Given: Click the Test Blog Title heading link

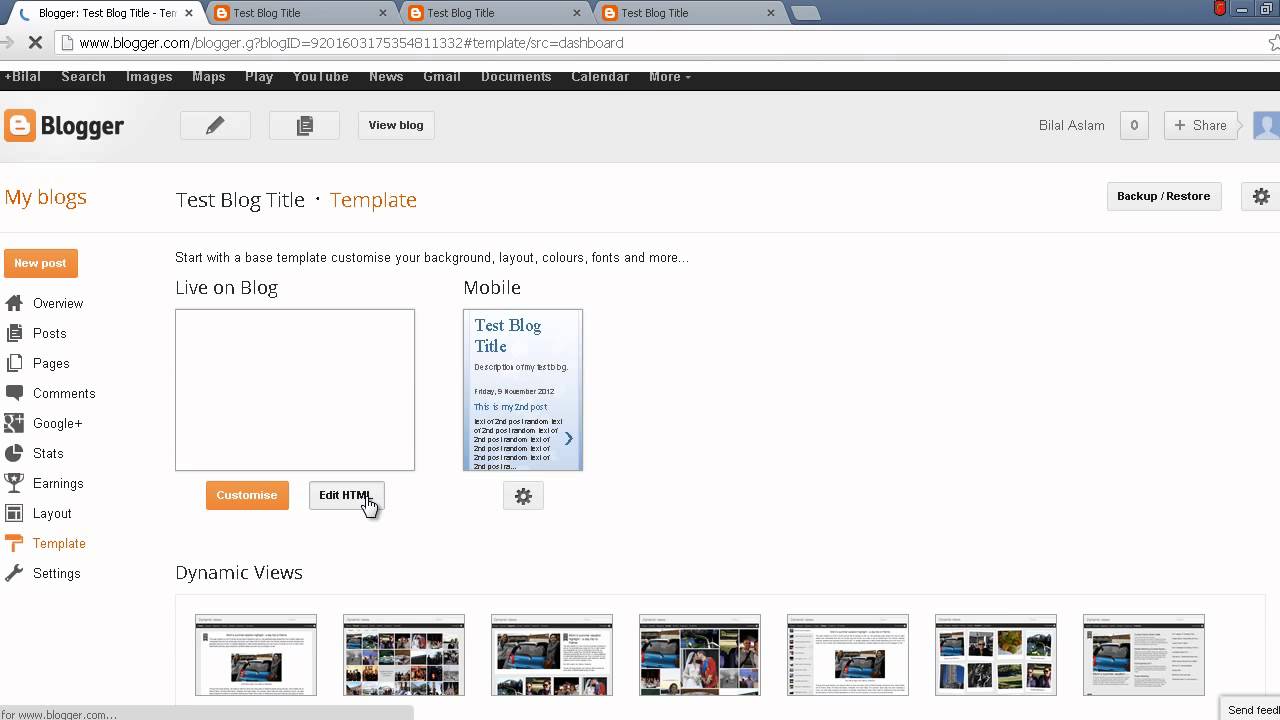Looking at the screenshot, I should 240,200.
